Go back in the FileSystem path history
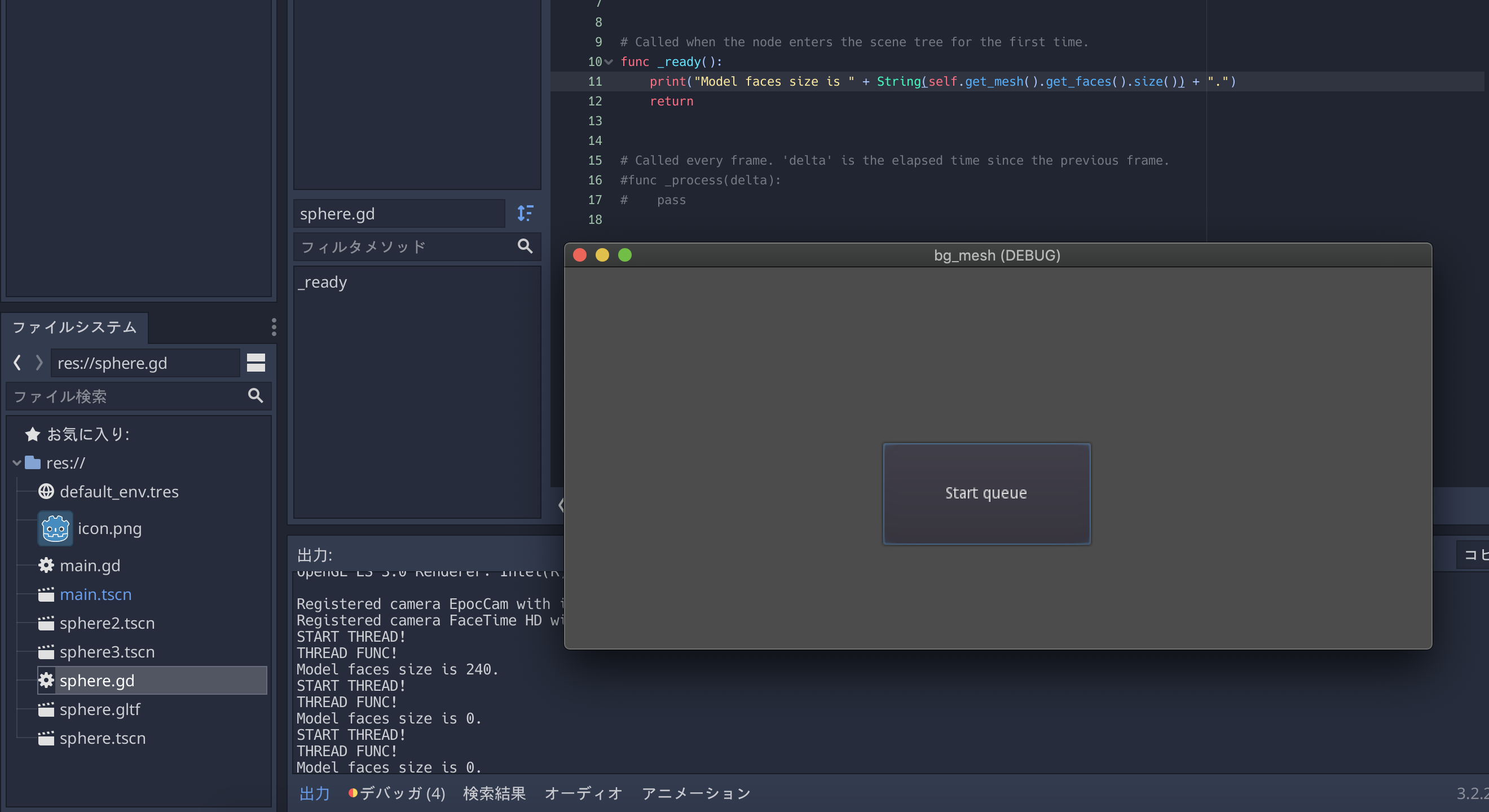Image resolution: width=1489 pixels, height=812 pixels. tap(17, 363)
